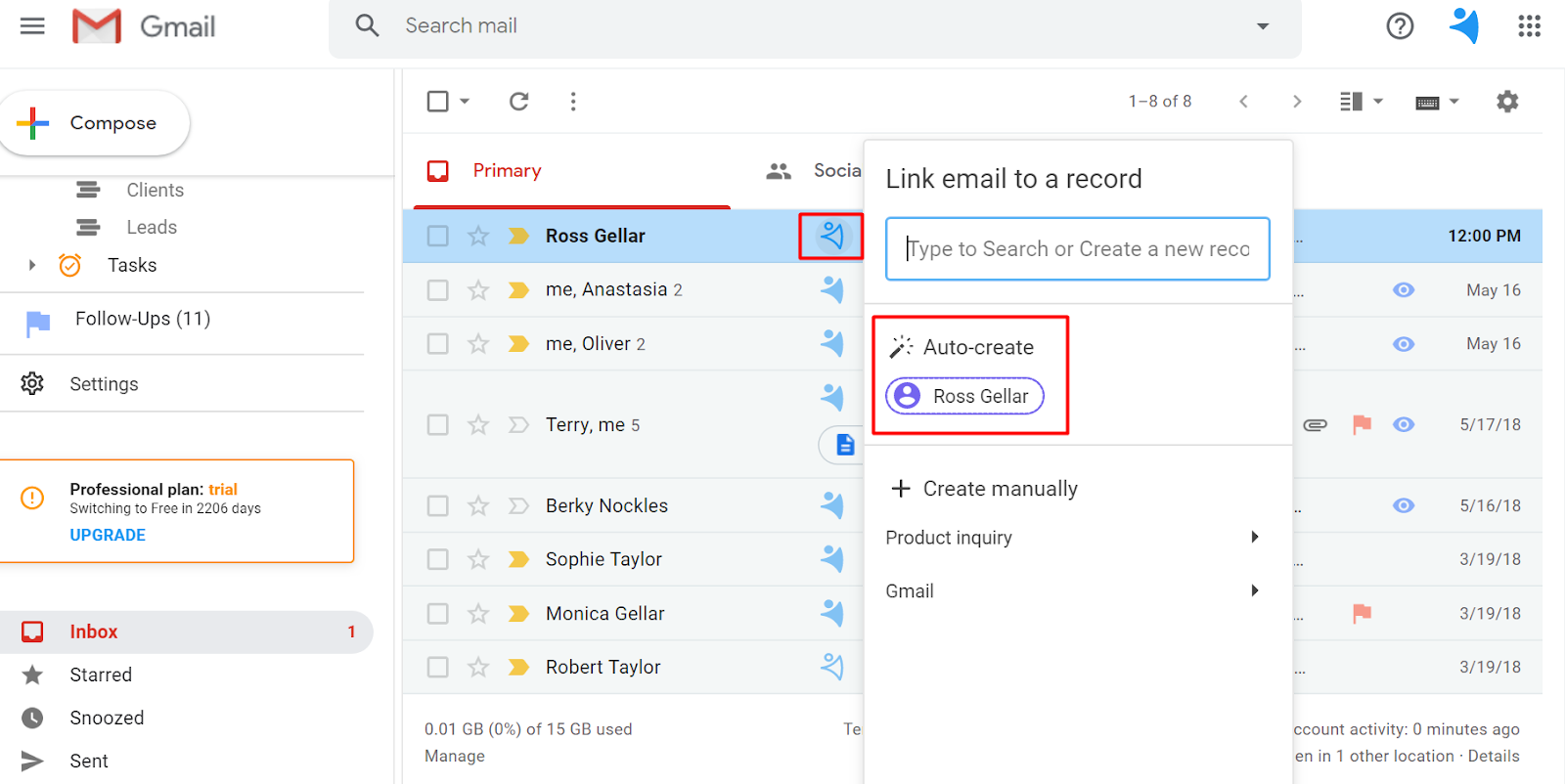Image resolution: width=1565 pixels, height=784 pixels.
Task: Click the CRM icon on Sophie Taylor row
Action: click(832, 559)
